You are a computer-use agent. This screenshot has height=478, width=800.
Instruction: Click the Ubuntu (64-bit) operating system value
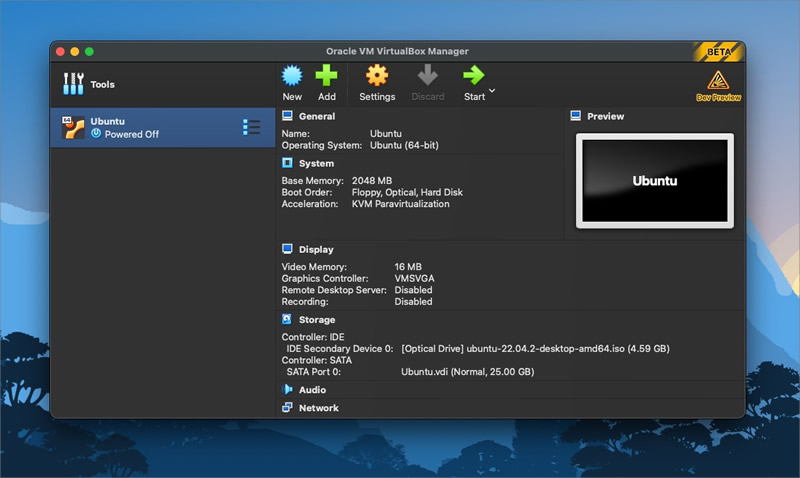404,145
